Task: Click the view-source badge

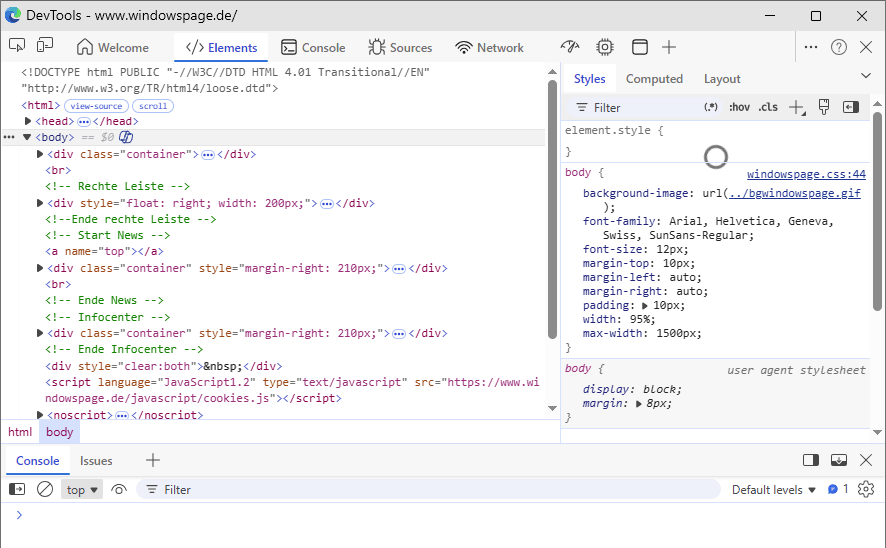Action: [x=96, y=106]
